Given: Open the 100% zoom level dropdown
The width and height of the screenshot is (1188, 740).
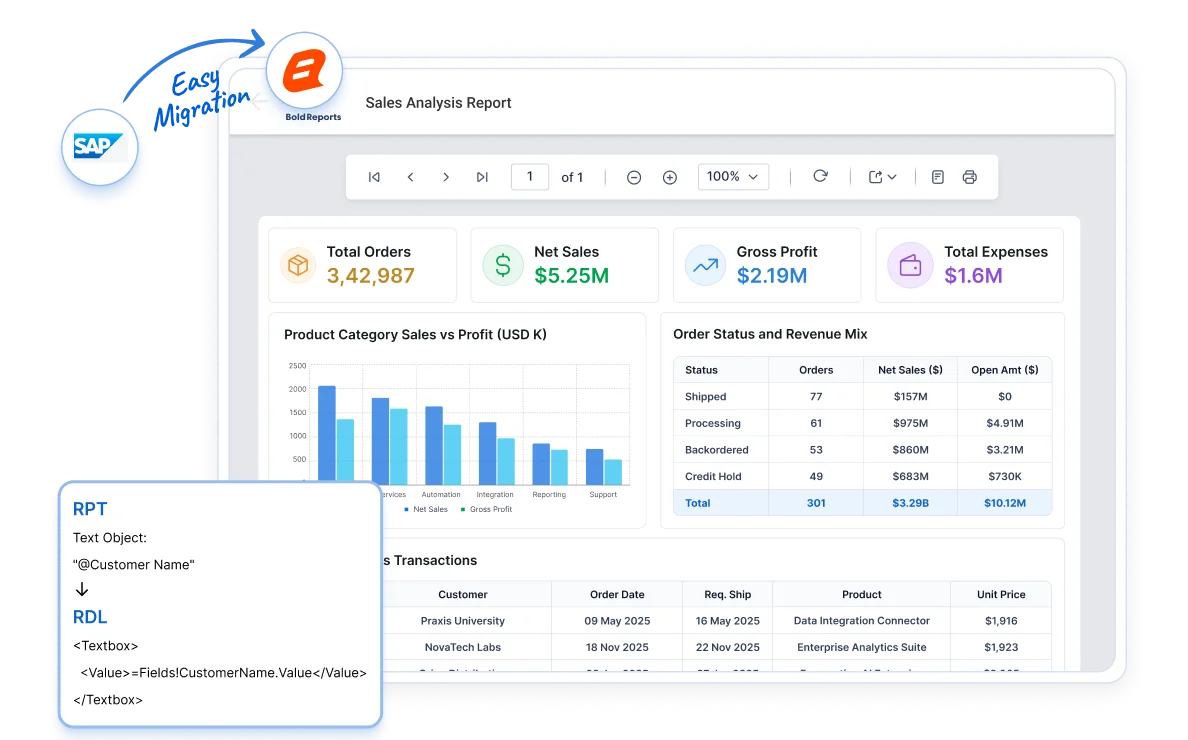Looking at the screenshot, I should tap(733, 176).
